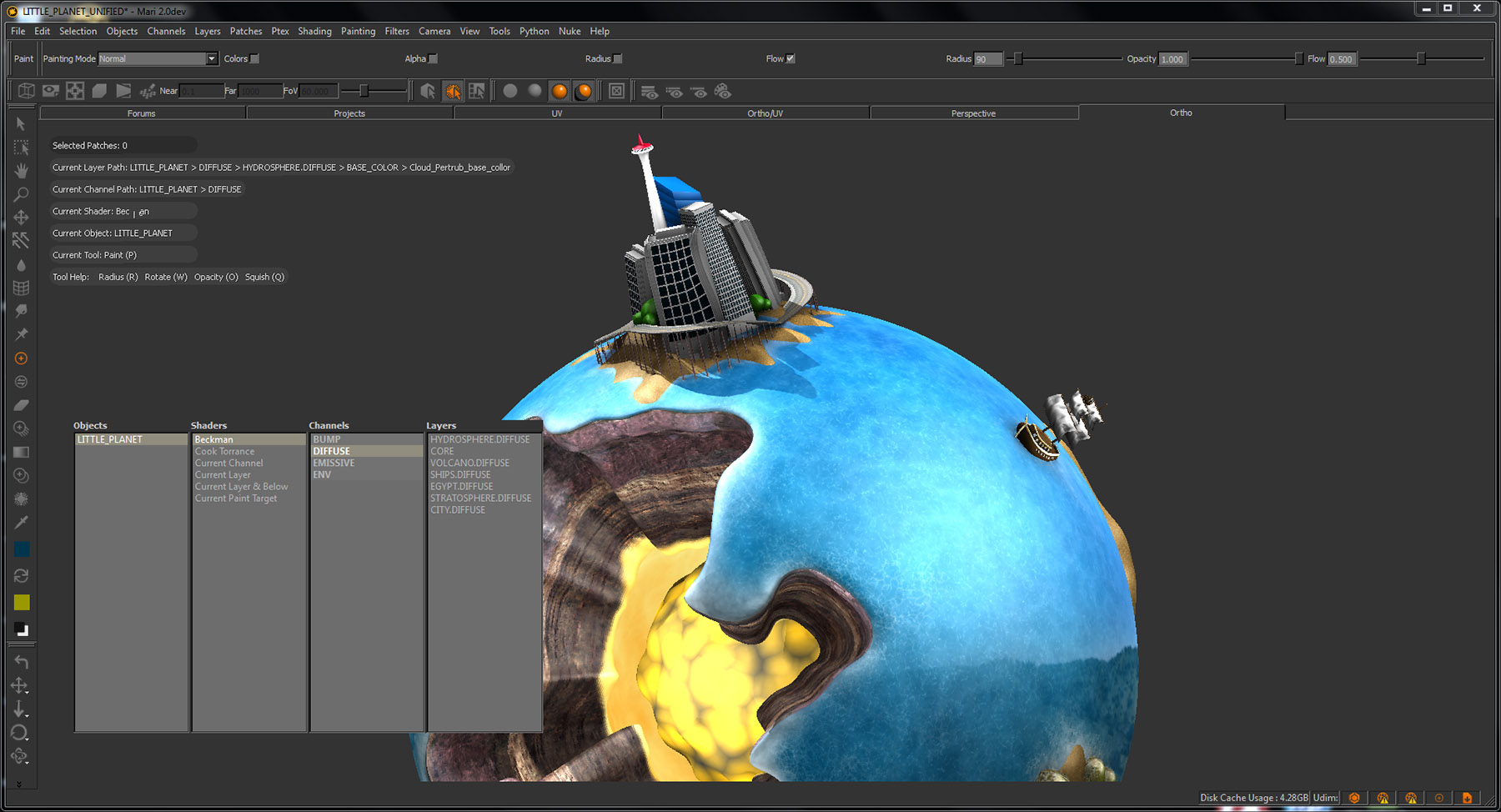Expand the left toolbar overflow chevrons
The image size is (1501, 812).
[x=19, y=784]
